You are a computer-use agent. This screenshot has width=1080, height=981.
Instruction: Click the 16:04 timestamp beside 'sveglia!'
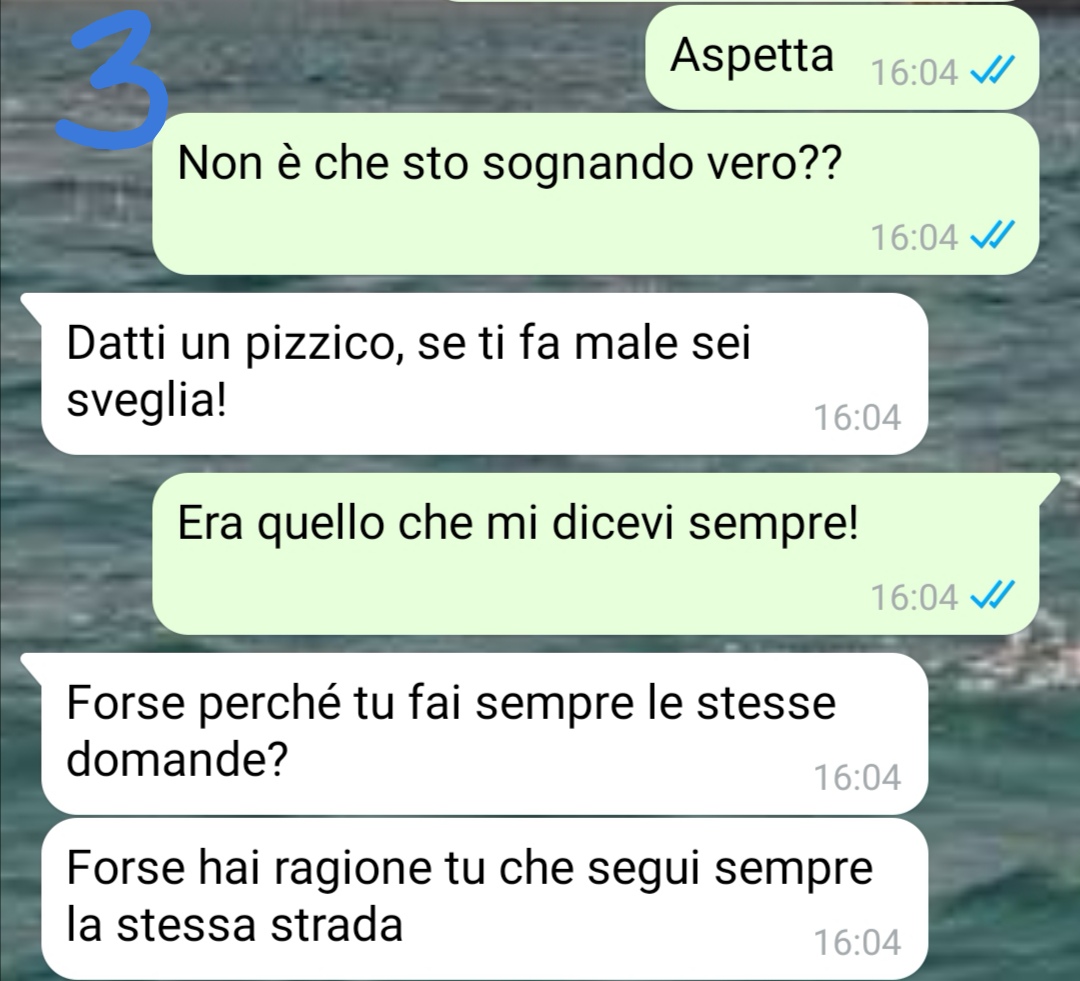[858, 417]
